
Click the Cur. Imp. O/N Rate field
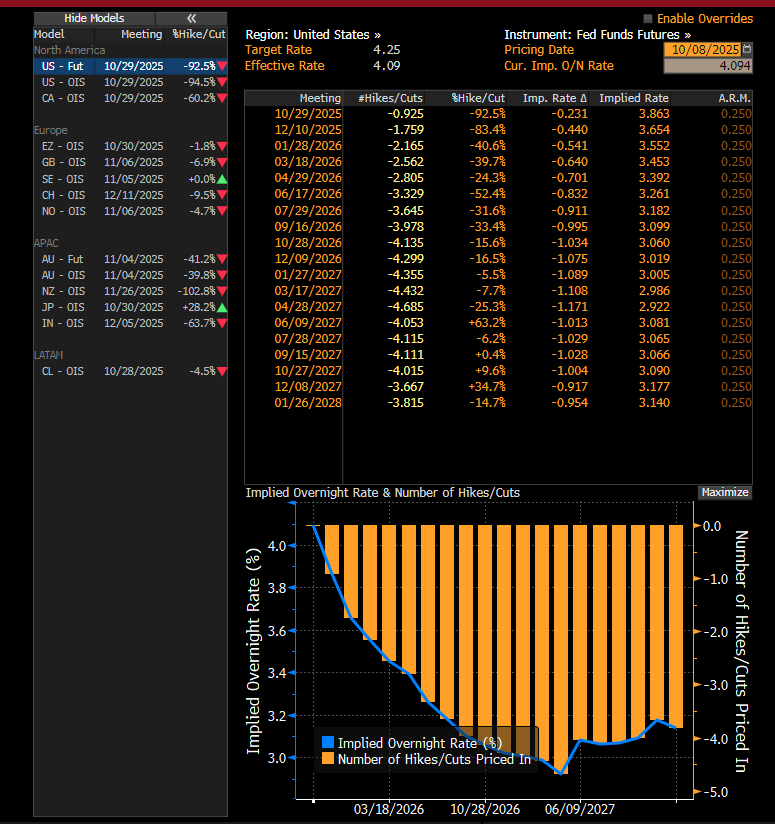[708, 66]
